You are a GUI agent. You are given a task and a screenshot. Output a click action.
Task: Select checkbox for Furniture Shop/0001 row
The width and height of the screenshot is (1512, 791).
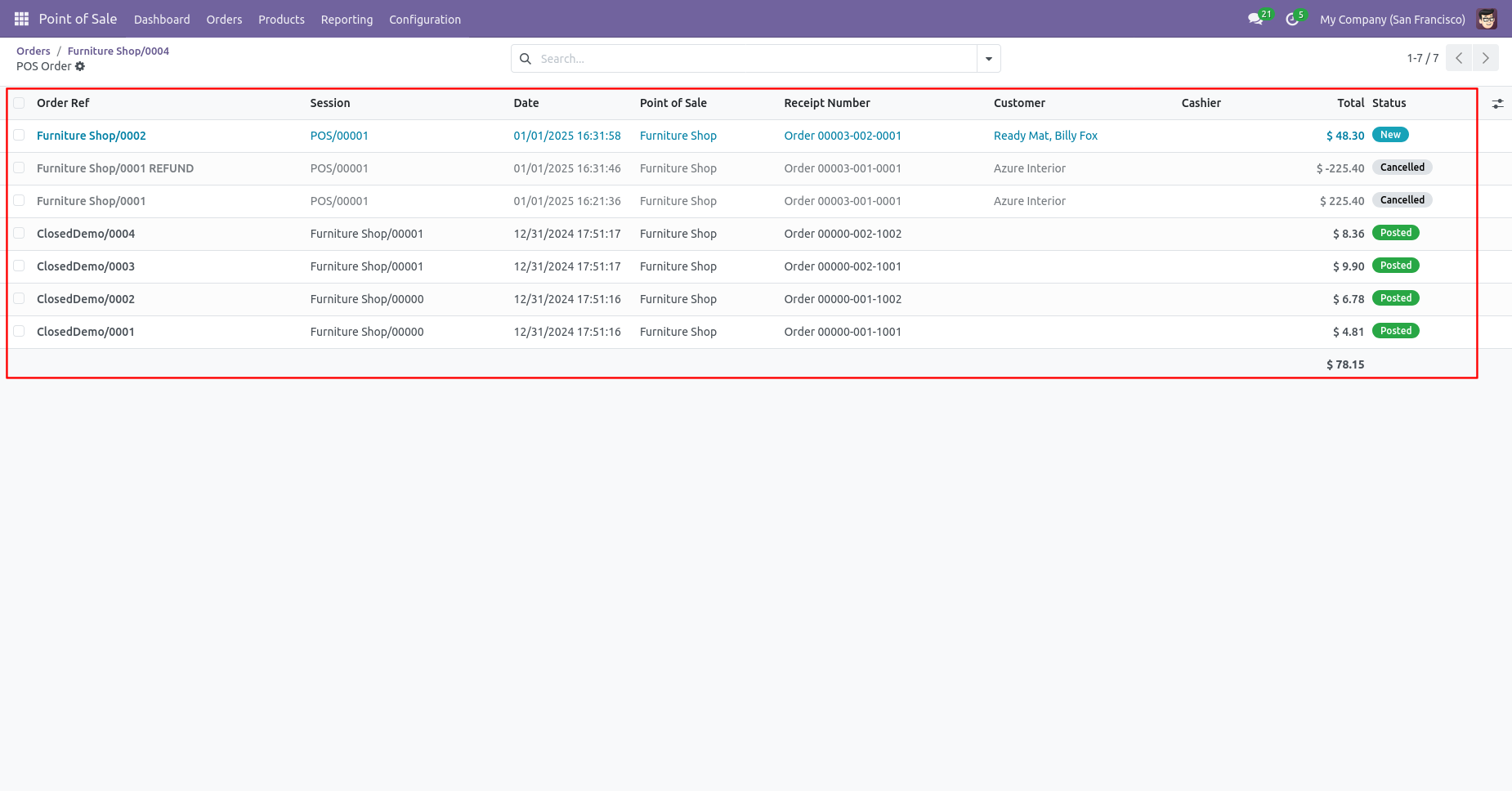pyautogui.click(x=19, y=200)
